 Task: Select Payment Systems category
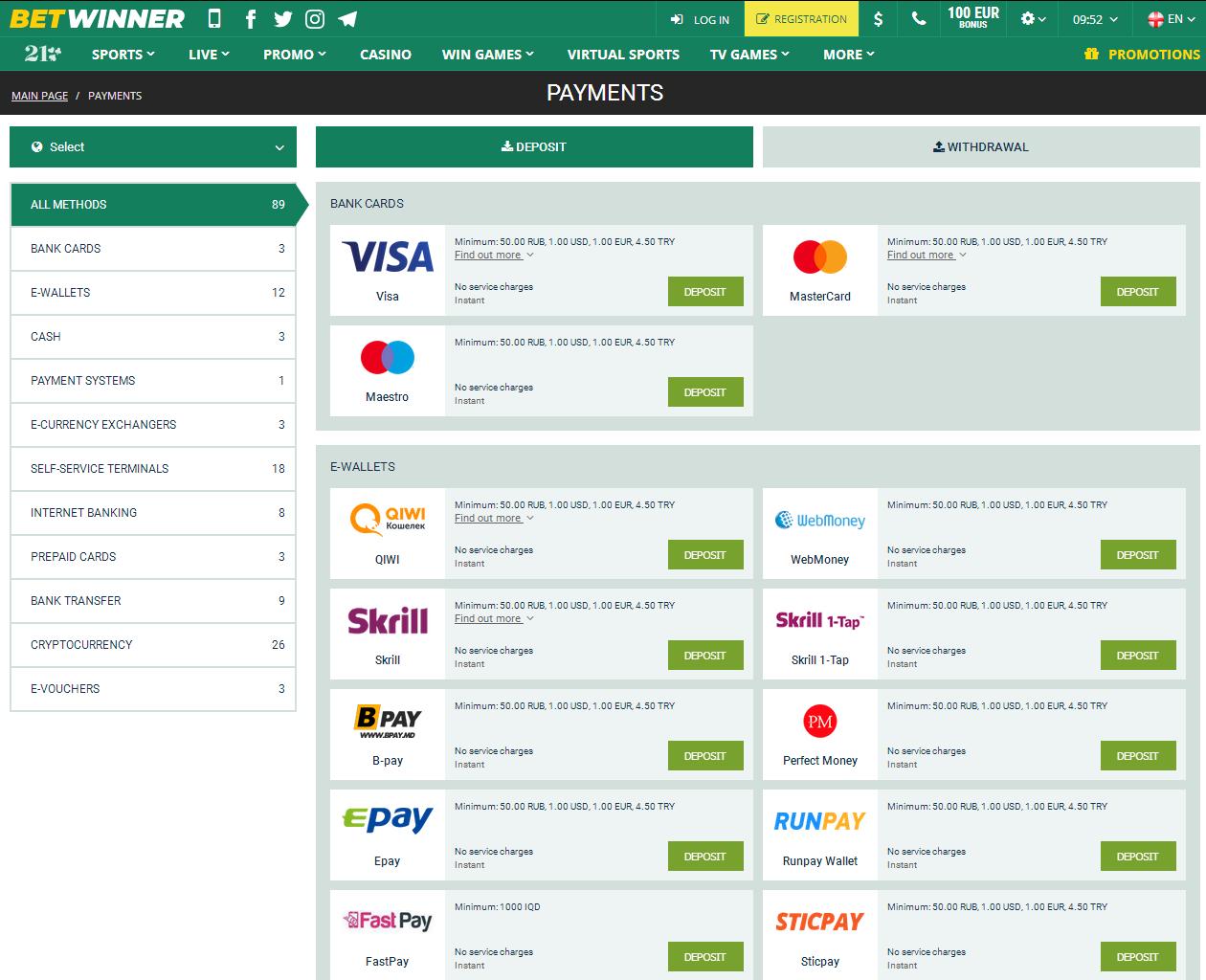[153, 381]
